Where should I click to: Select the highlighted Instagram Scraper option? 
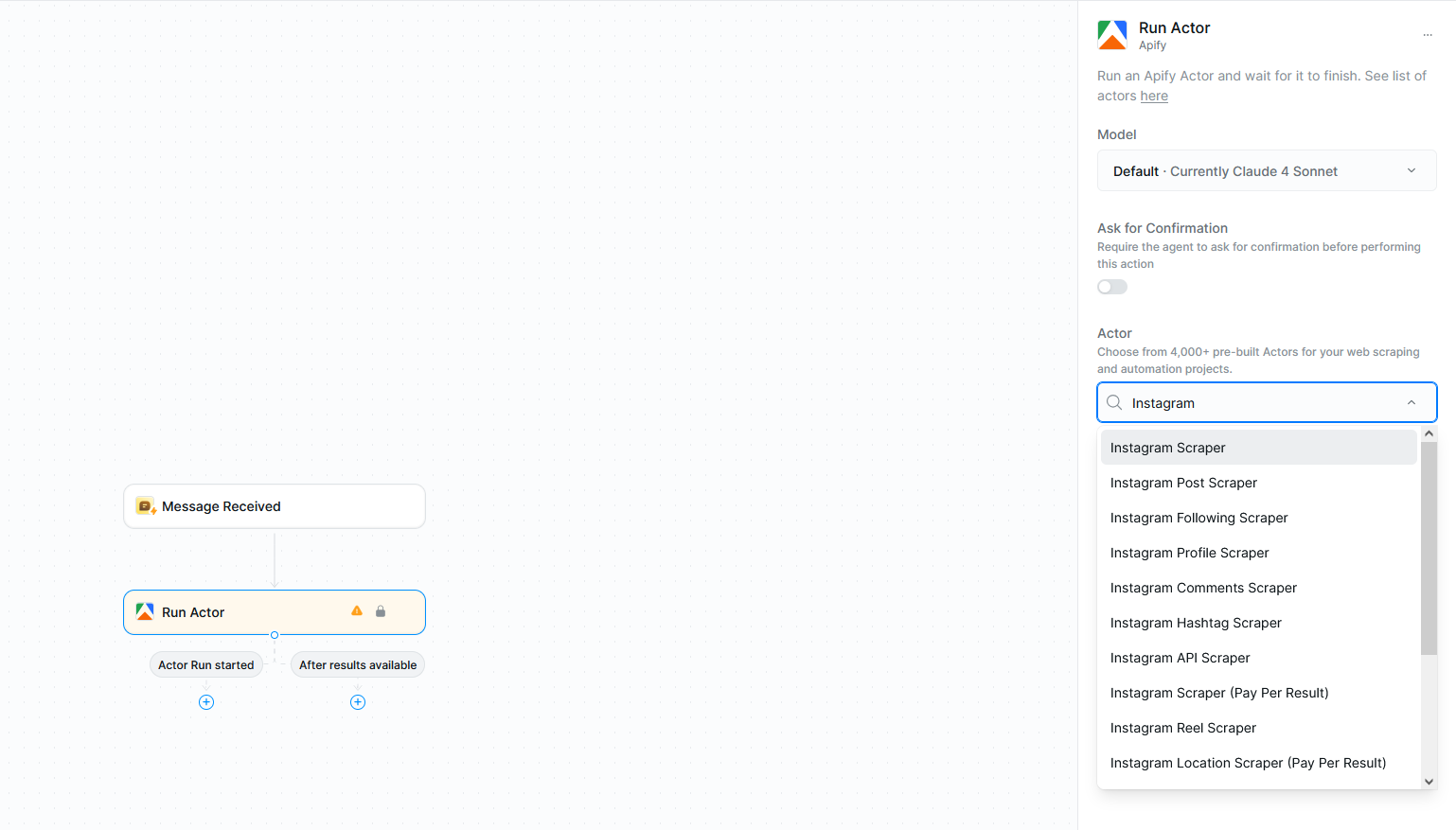click(x=1167, y=447)
